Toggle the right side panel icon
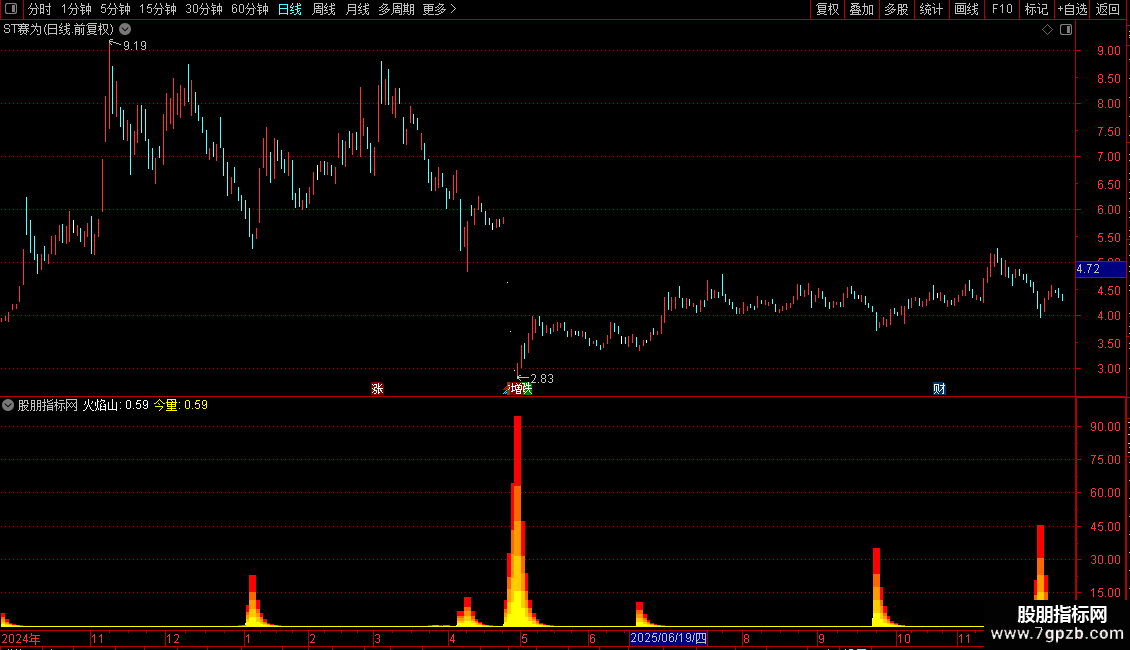Image resolution: width=1130 pixels, height=650 pixels. click(1066, 30)
